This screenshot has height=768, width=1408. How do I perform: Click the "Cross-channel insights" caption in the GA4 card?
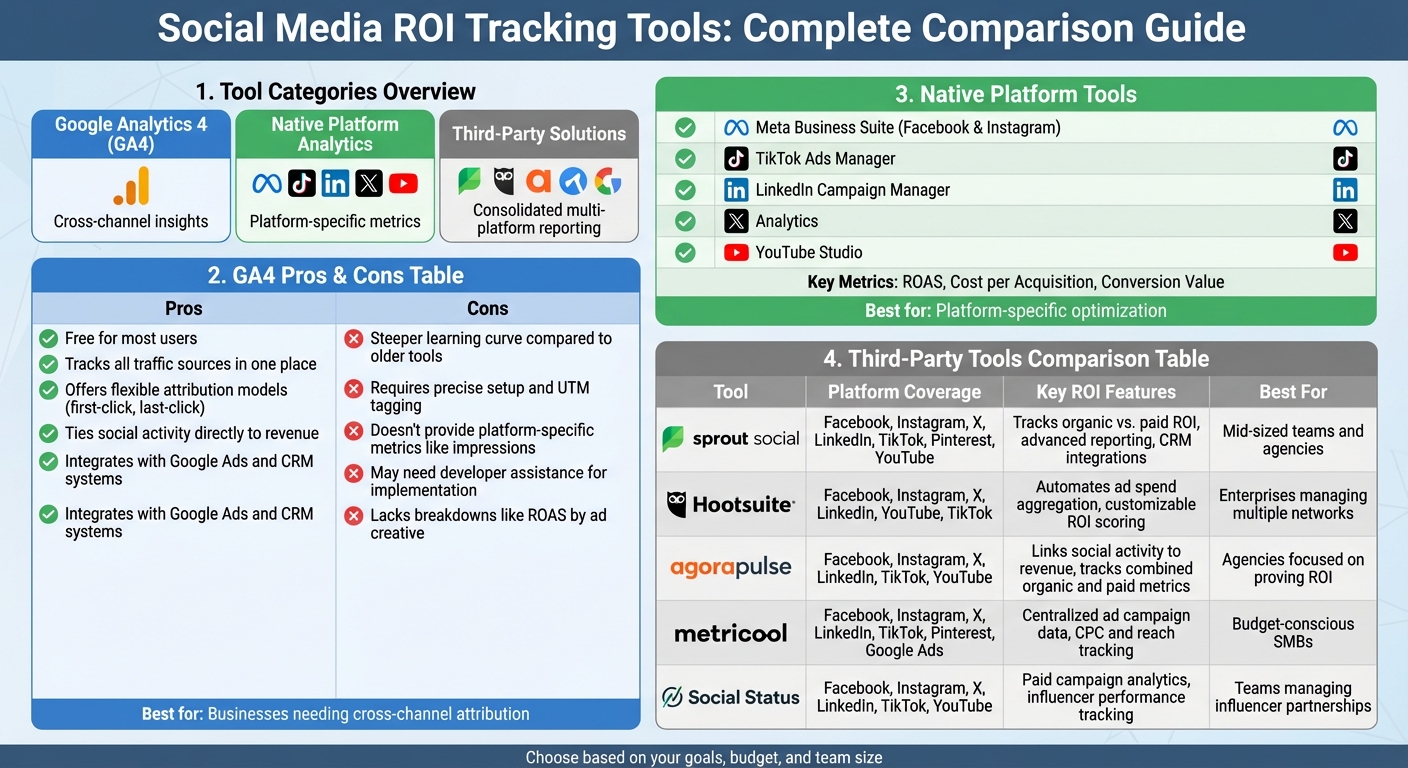point(131,222)
